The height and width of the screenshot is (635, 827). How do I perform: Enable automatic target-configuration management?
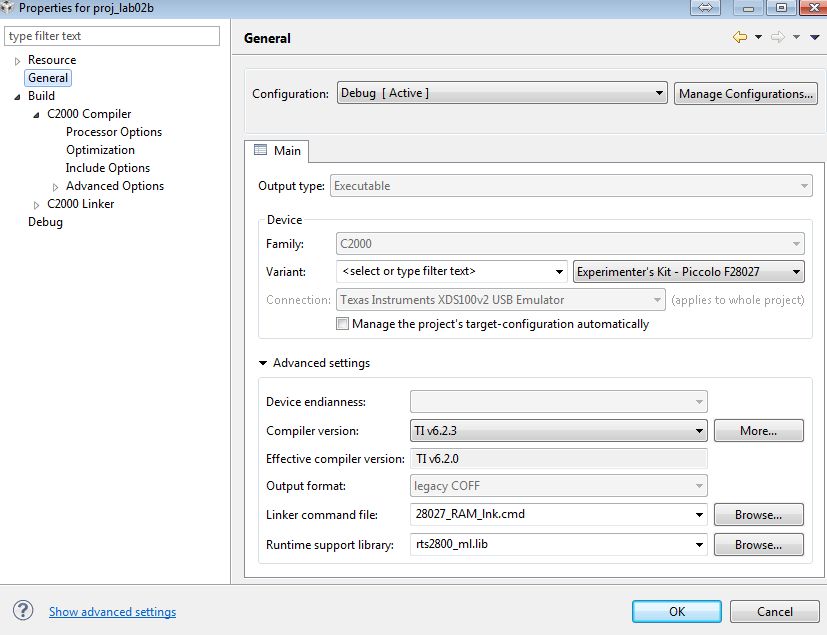(342, 323)
